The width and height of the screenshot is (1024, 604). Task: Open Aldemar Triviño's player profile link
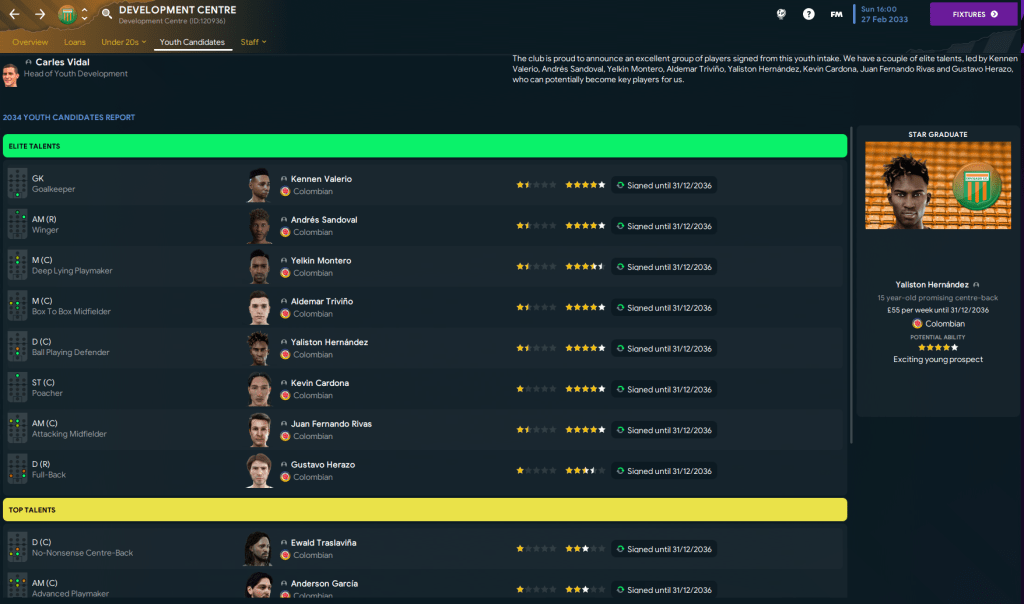pyautogui.click(x=321, y=301)
